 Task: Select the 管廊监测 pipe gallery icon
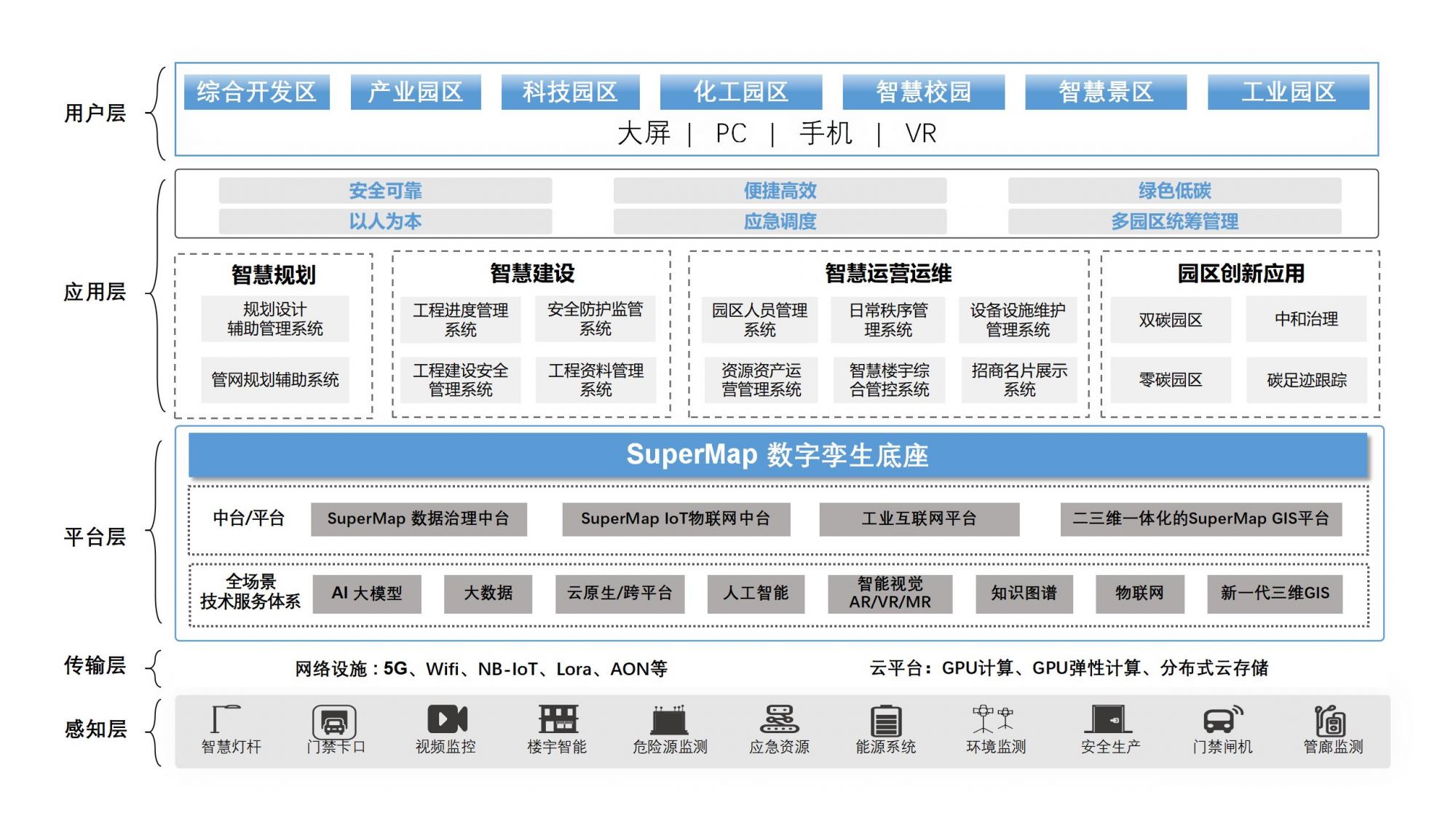1330,720
